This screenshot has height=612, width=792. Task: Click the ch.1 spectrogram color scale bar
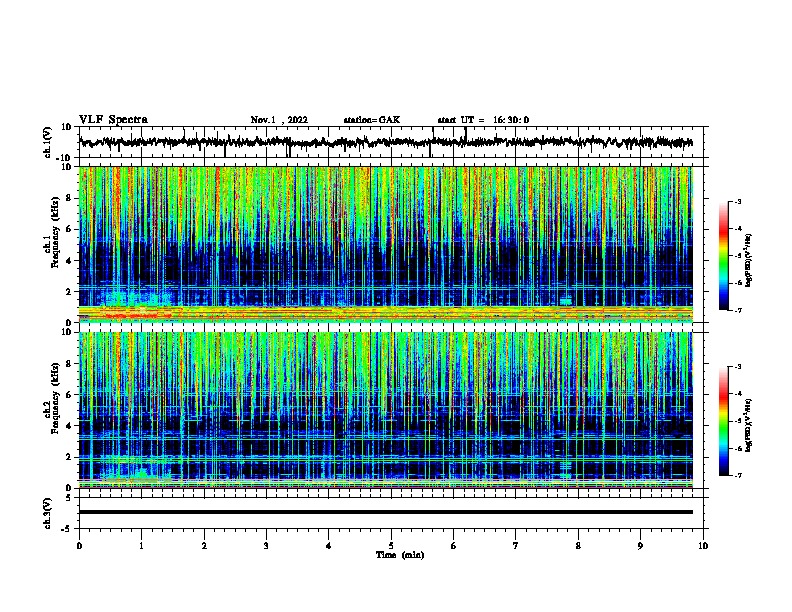tap(724, 256)
